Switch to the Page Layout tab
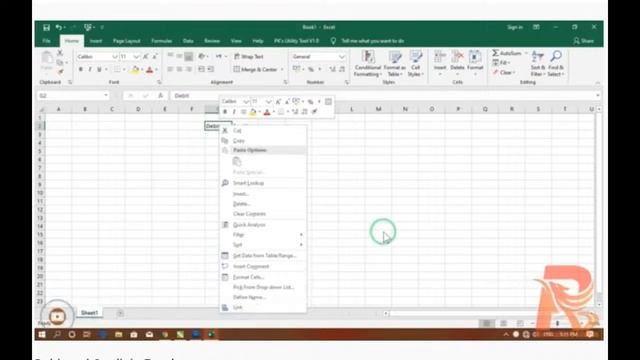This screenshot has width=640, height=360. [127, 41]
